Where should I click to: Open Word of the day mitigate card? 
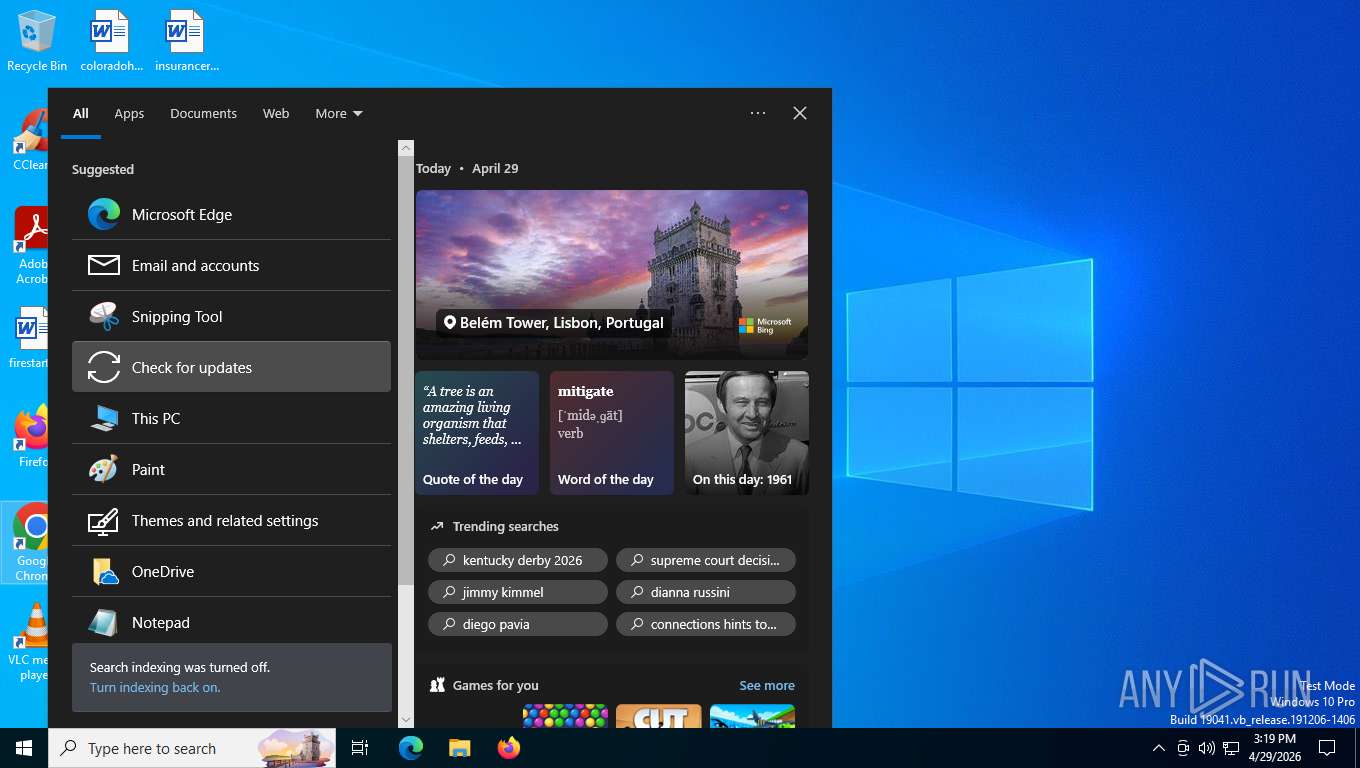pos(612,433)
